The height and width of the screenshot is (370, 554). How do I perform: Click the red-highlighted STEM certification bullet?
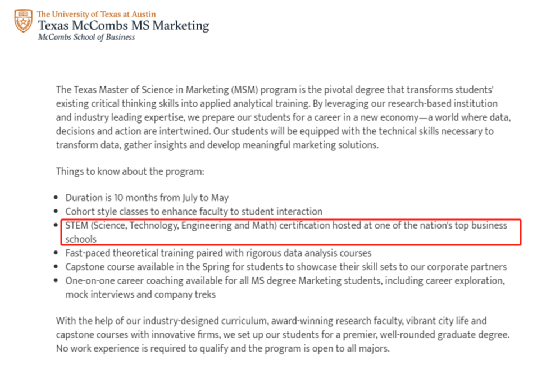coord(291,232)
